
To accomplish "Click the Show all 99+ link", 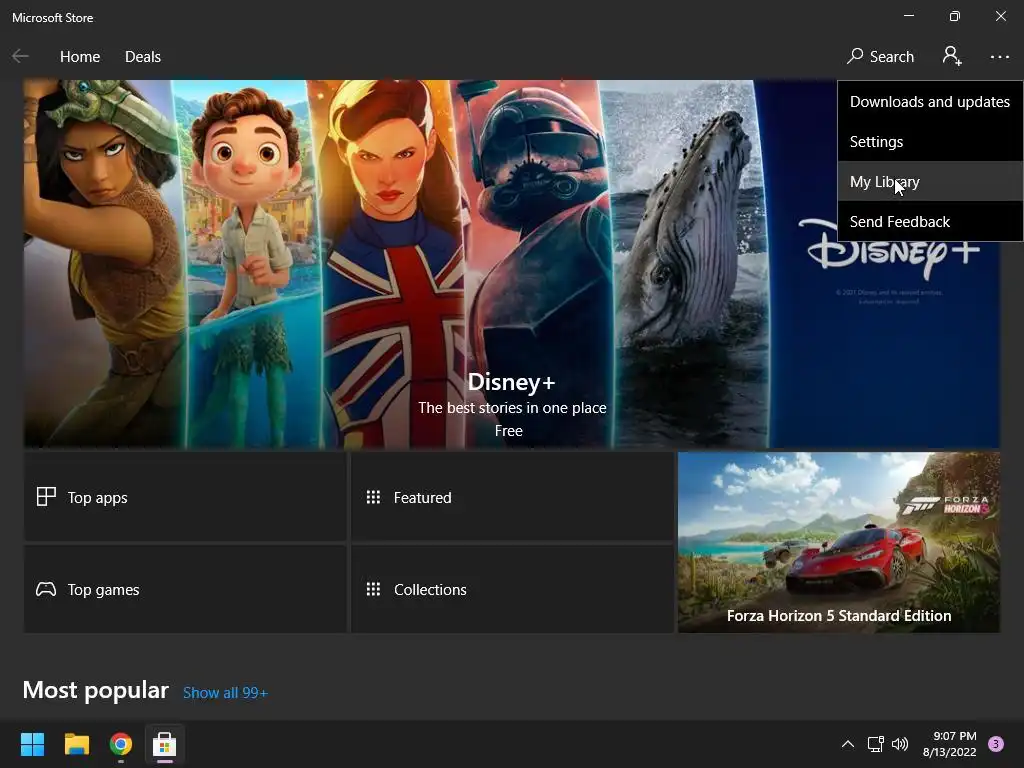I will pos(225,693).
